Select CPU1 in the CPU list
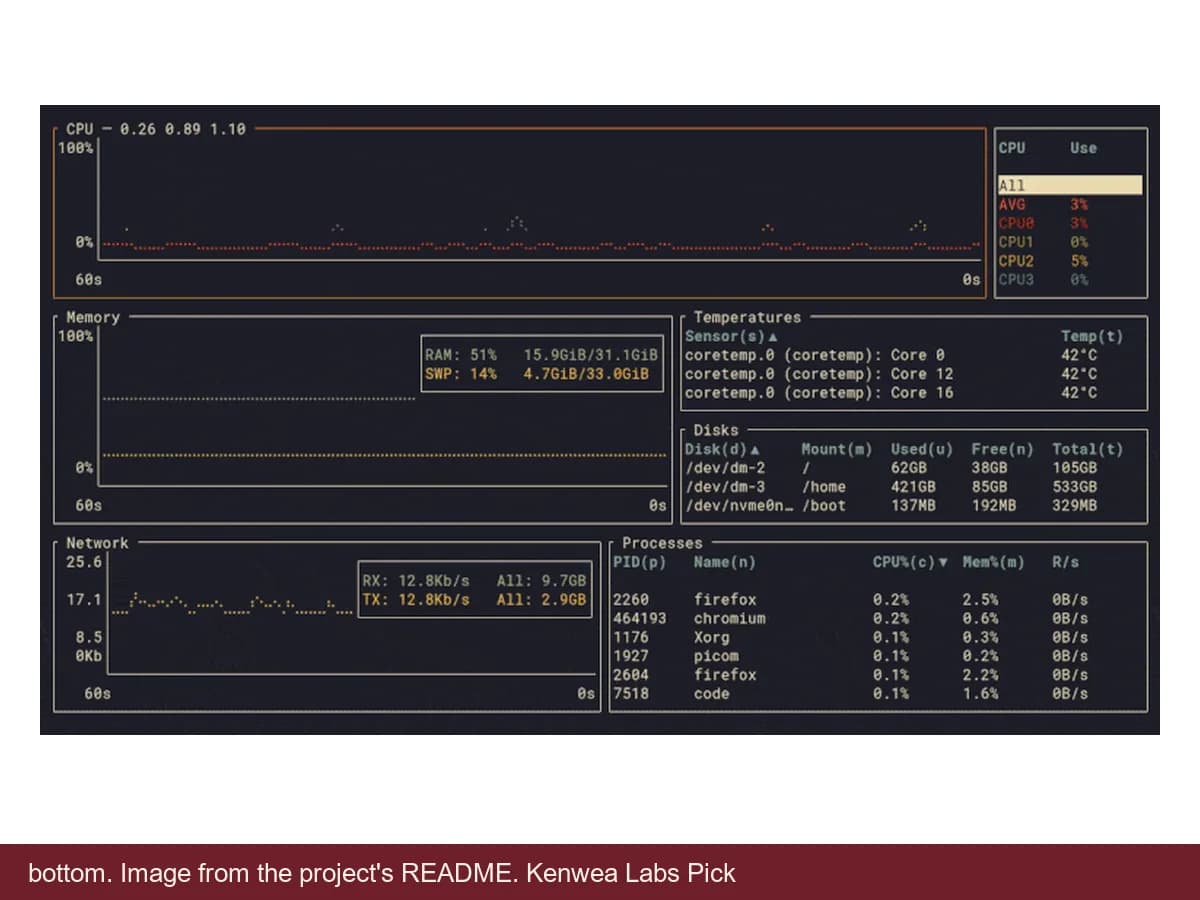Image resolution: width=1200 pixels, height=900 pixels. click(x=1069, y=242)
